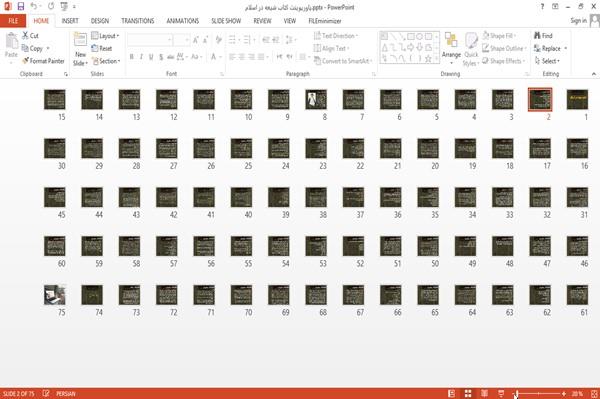Open the Copy dropdown arrow
Viewport: 600px width, 399px height.
tap(48, 48)
